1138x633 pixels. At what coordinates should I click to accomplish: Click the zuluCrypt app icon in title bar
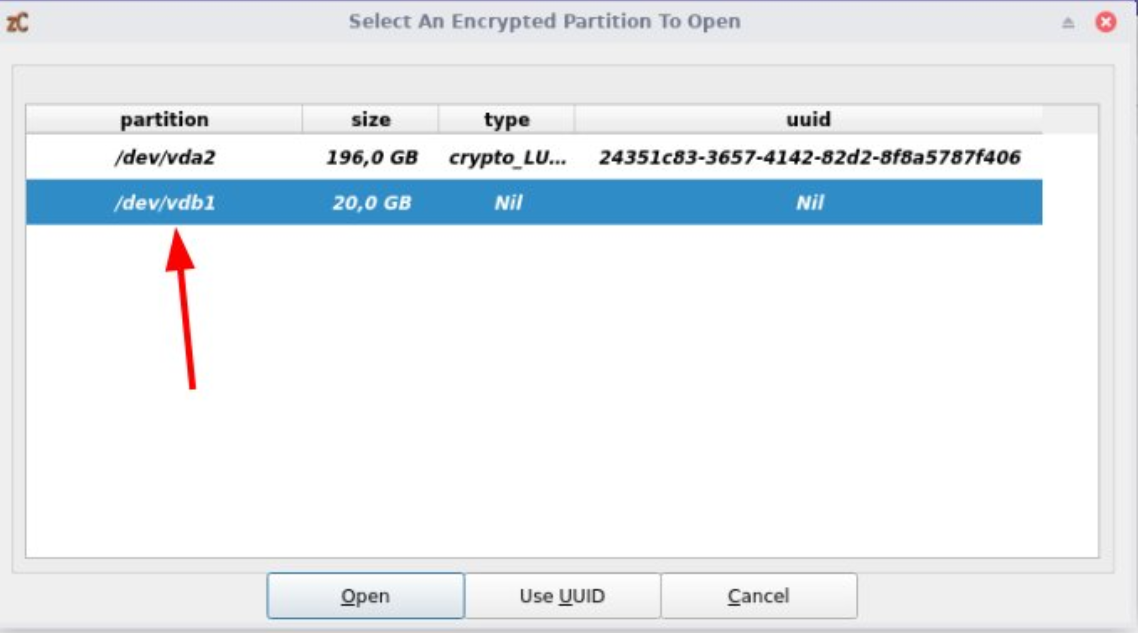17,23
